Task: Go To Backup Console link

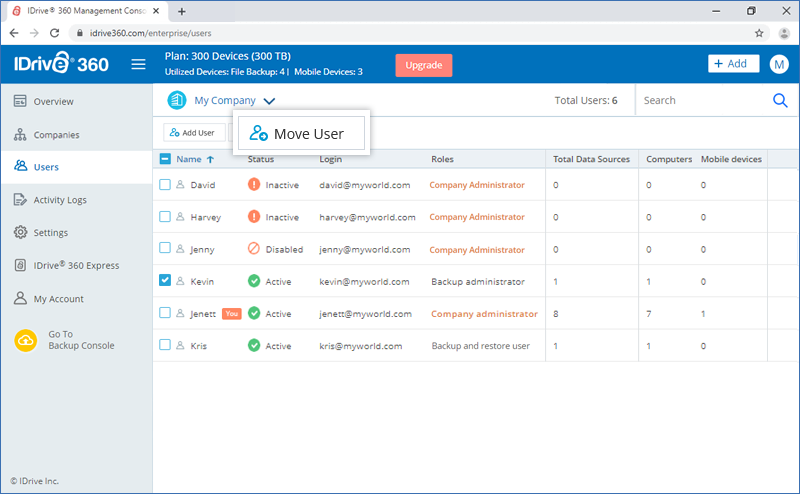Action: coord(81,340)
